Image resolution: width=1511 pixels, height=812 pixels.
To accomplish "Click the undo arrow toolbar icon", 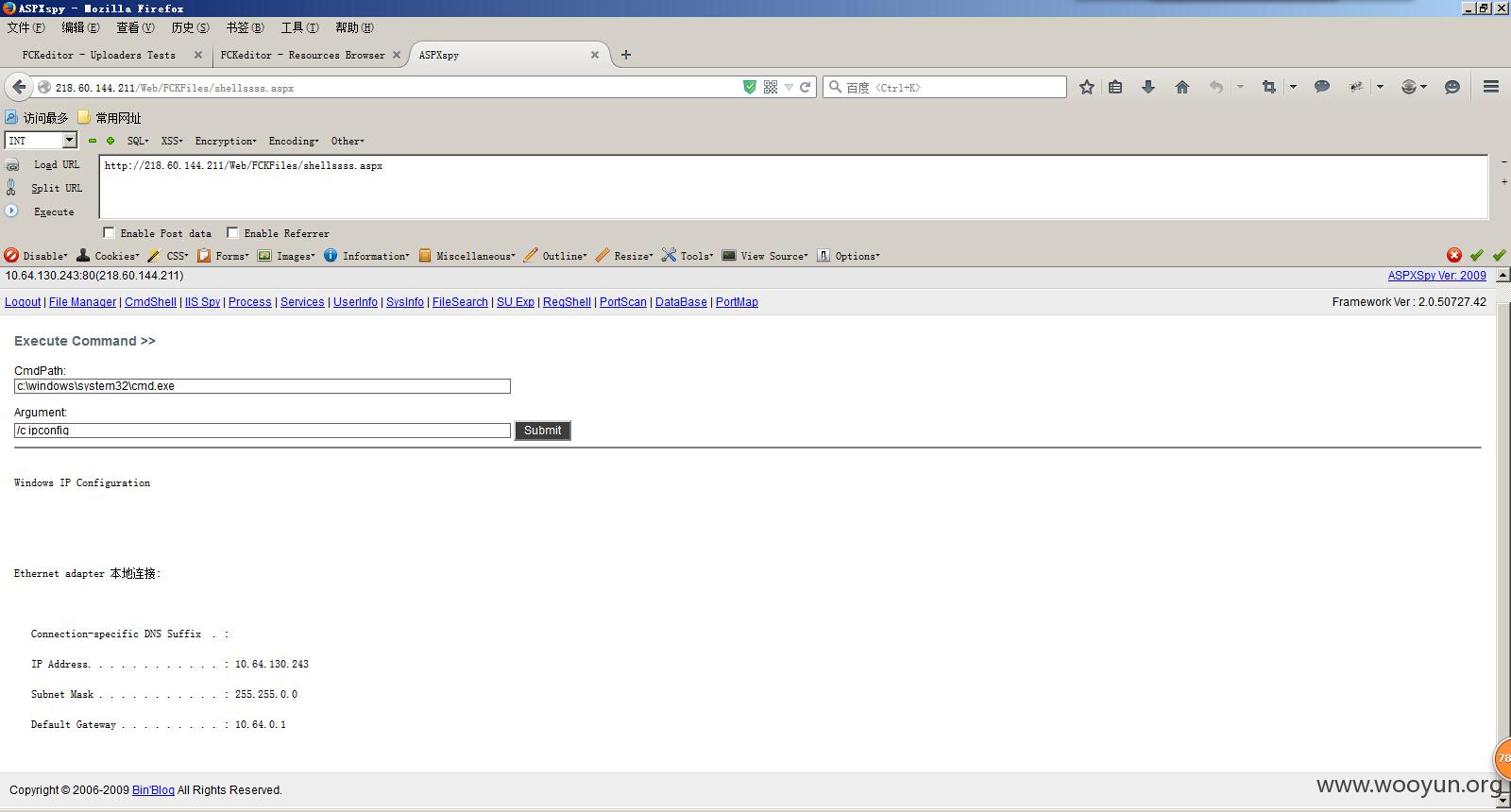I will 1216,87.
